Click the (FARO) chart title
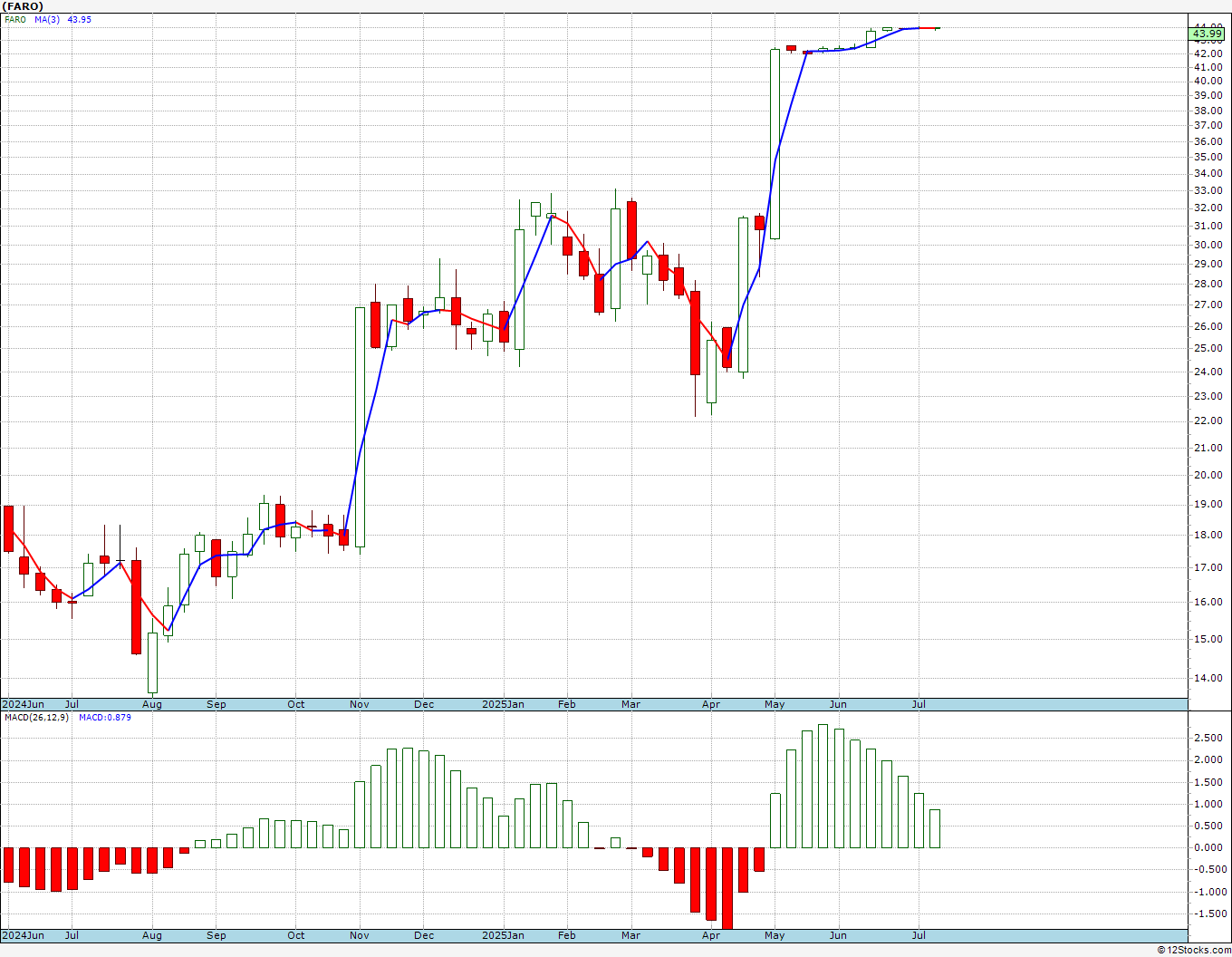1232x957 pixels. (23, 6)
